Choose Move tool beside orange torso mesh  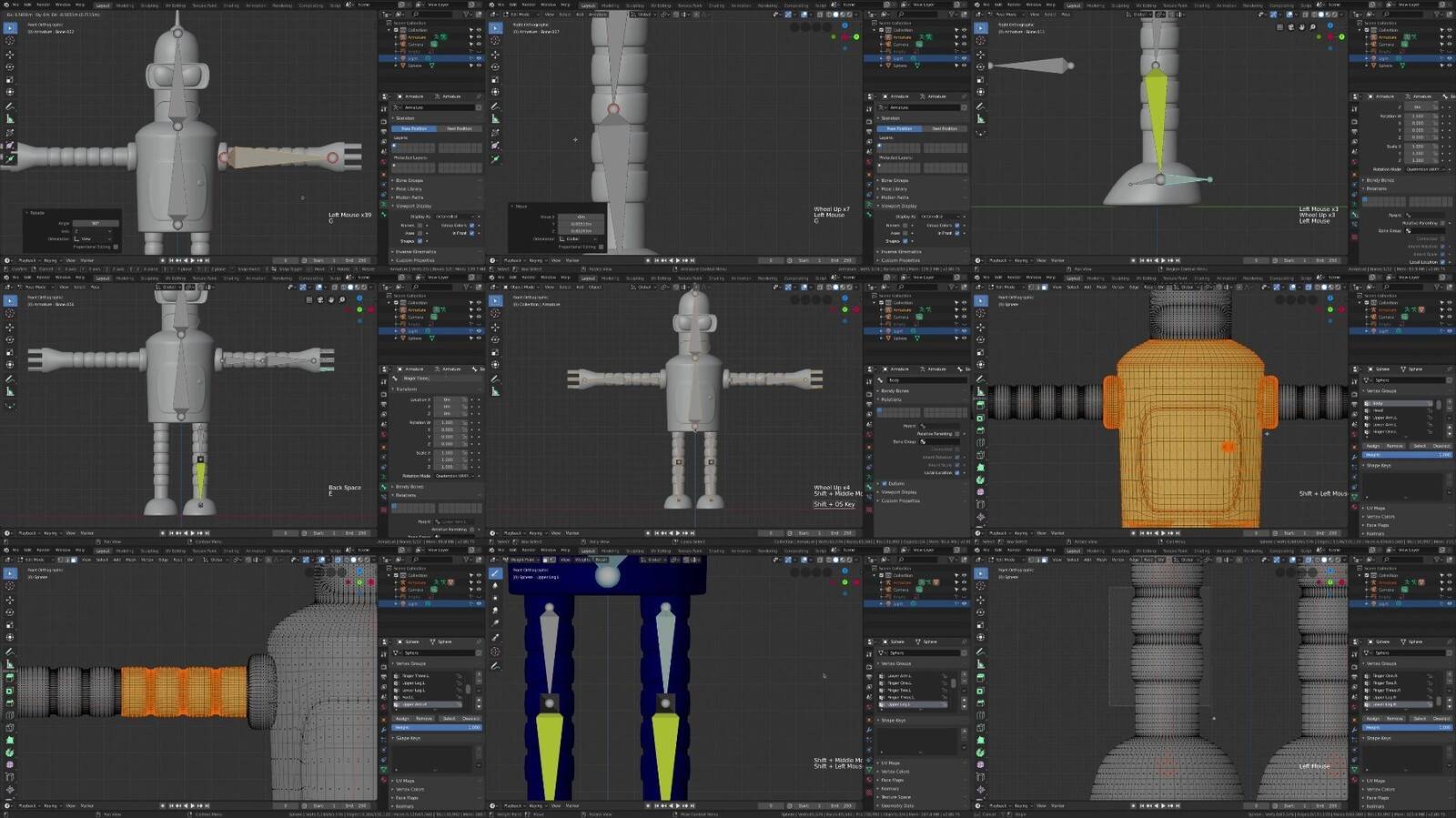980,327
